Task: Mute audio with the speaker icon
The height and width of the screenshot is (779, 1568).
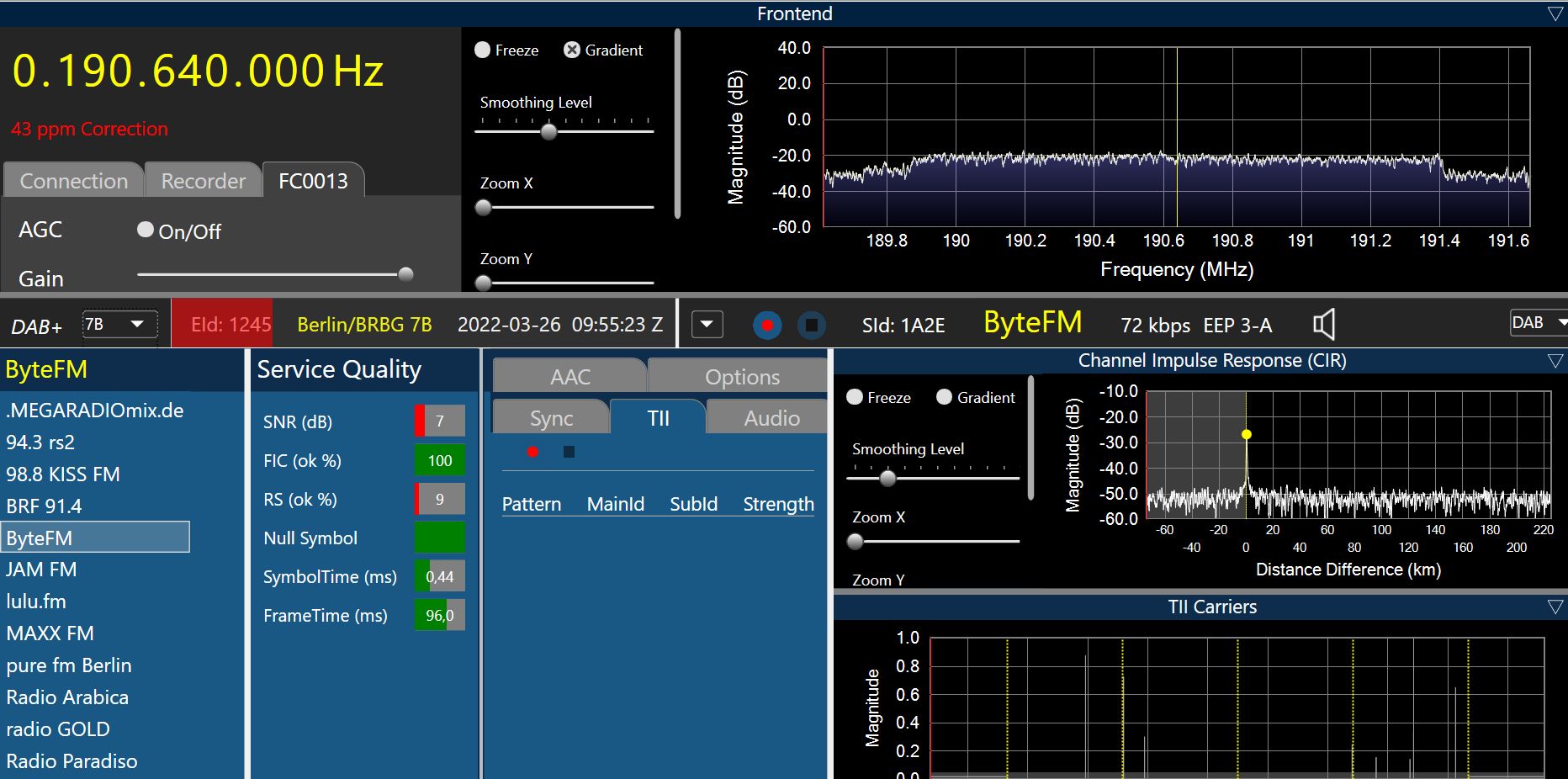Action: 1324,325
